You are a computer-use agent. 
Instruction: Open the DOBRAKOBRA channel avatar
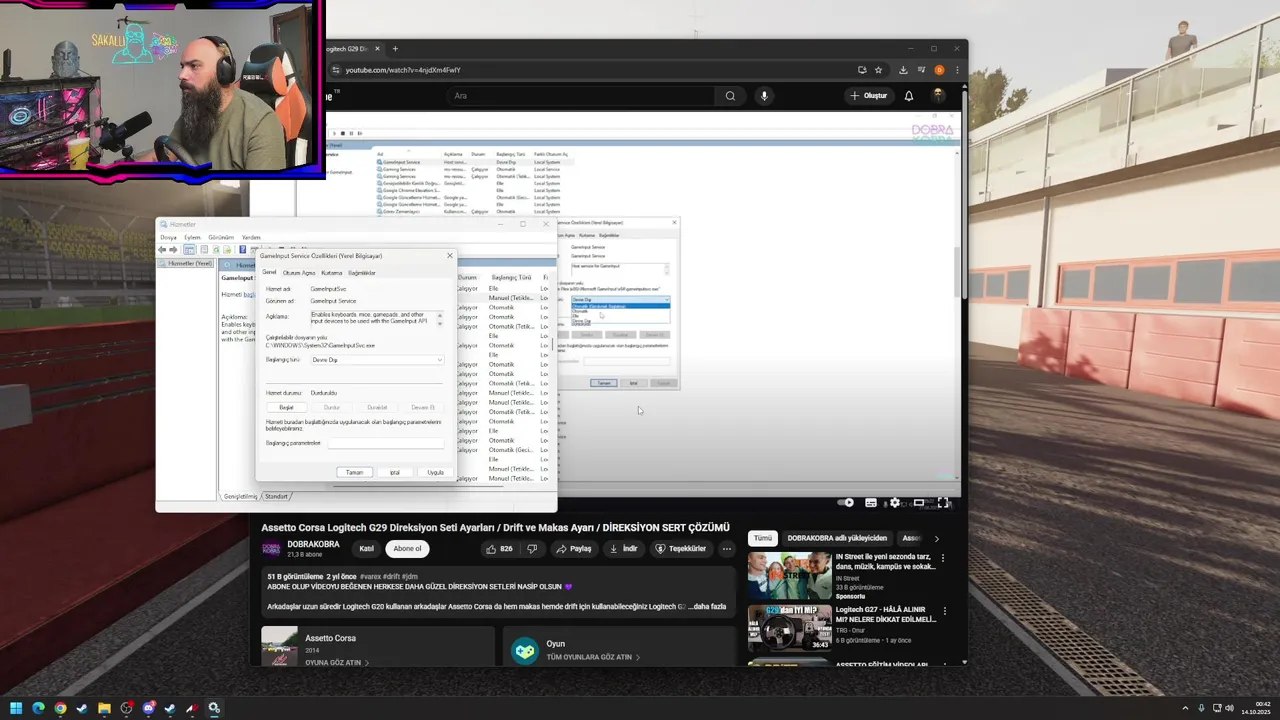click(271, 549)
